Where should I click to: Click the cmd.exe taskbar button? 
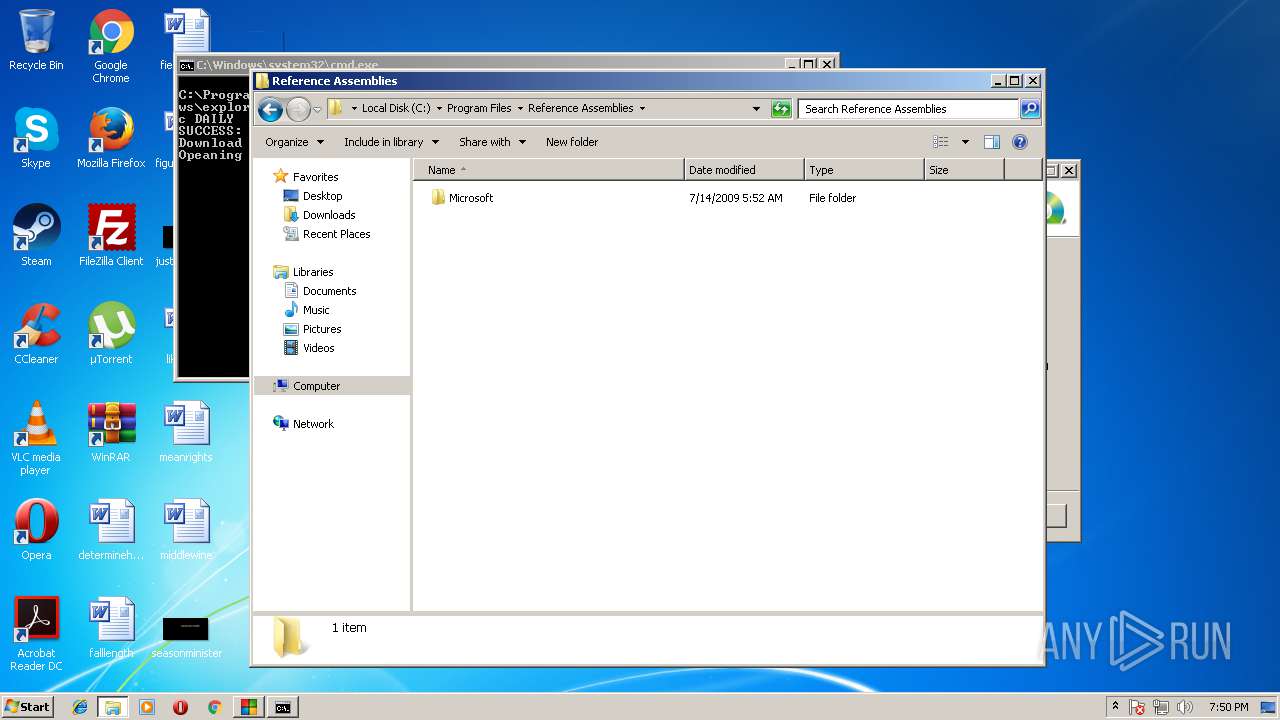283,707
